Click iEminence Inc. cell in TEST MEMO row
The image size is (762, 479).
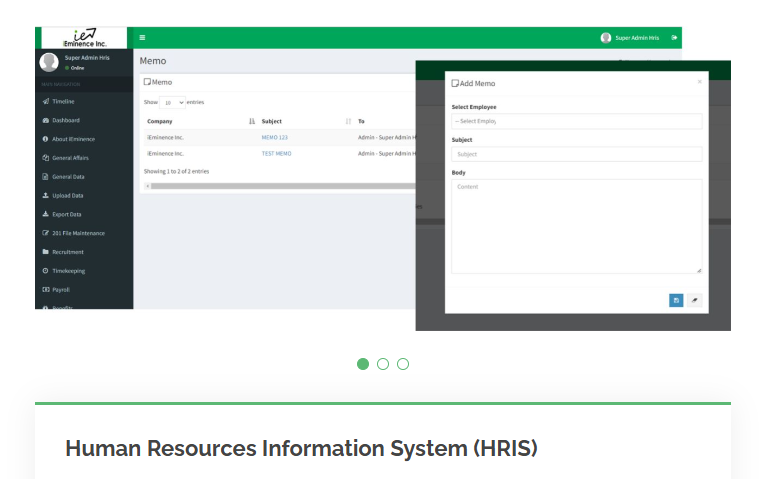click(x=165, y=154)
